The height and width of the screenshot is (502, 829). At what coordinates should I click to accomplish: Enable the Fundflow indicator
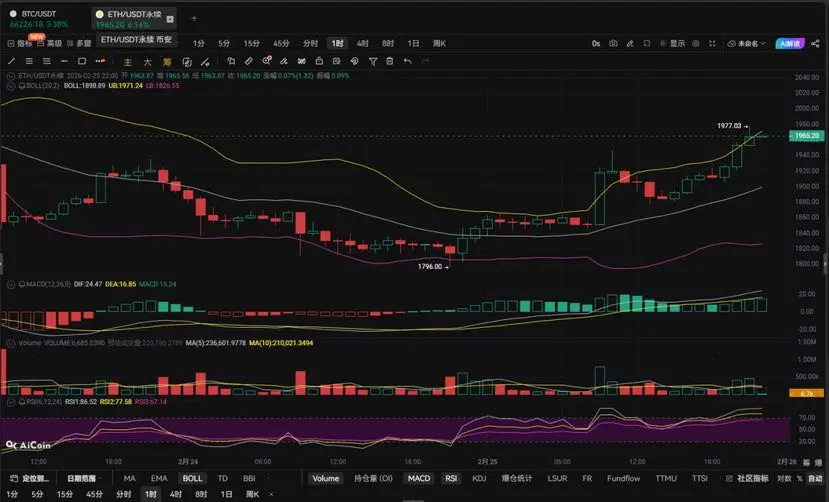click(x=623, y=478)
